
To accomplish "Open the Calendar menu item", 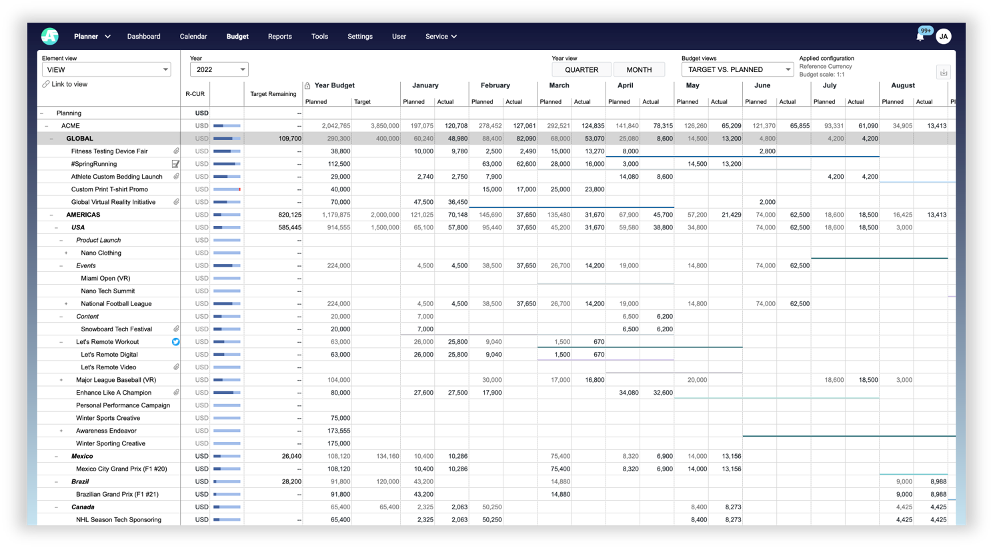I will click(193, 37).
